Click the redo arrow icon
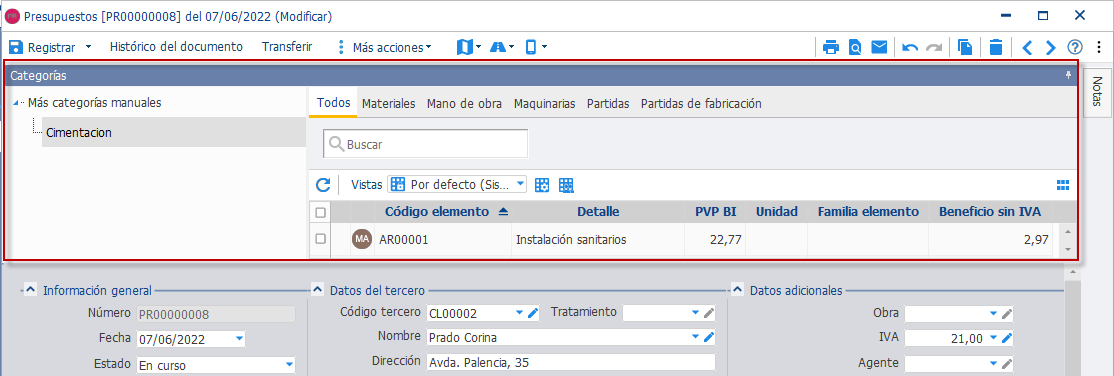1114x376 pixels. (934, 48)
